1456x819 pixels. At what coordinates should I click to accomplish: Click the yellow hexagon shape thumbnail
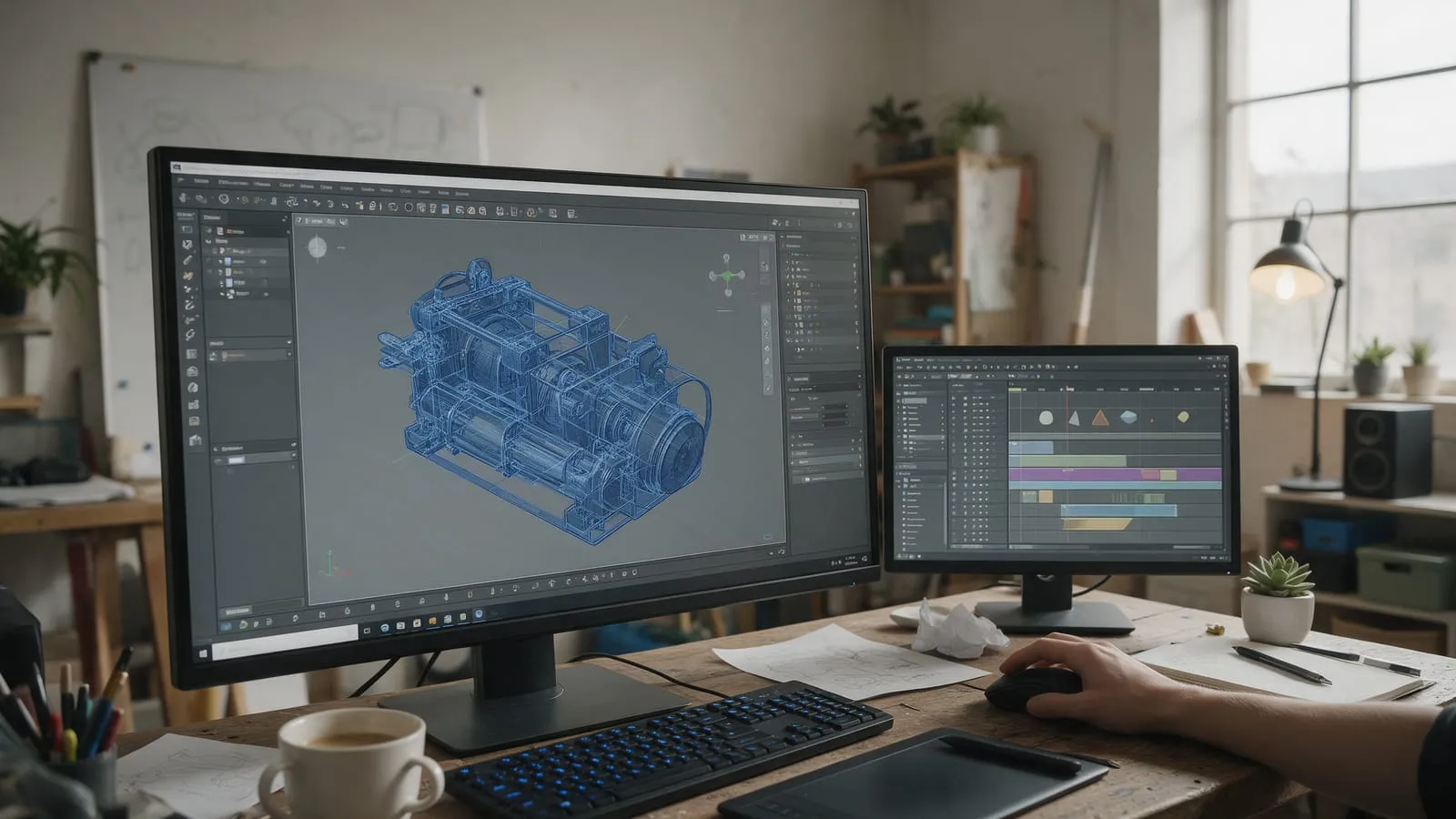(x=1183, y=417)
